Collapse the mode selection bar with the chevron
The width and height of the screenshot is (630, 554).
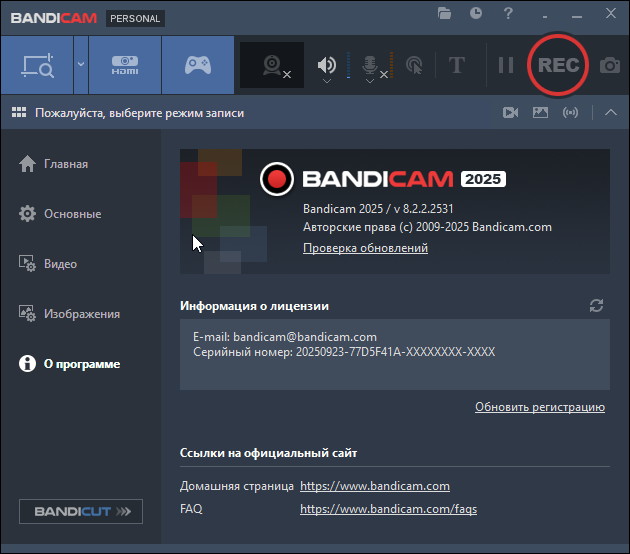[611, 113]
